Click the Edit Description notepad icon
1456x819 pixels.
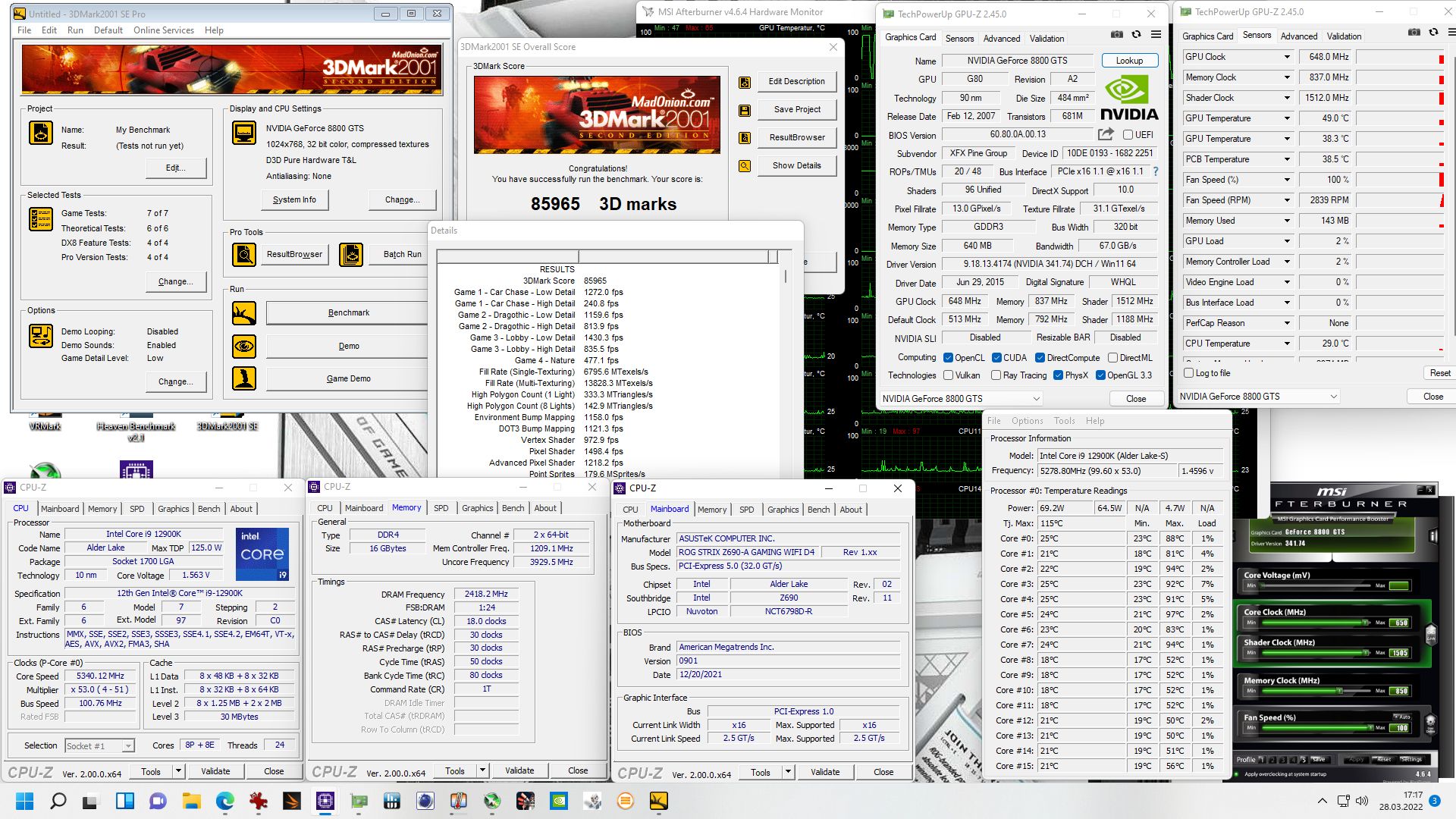point(745,82)
